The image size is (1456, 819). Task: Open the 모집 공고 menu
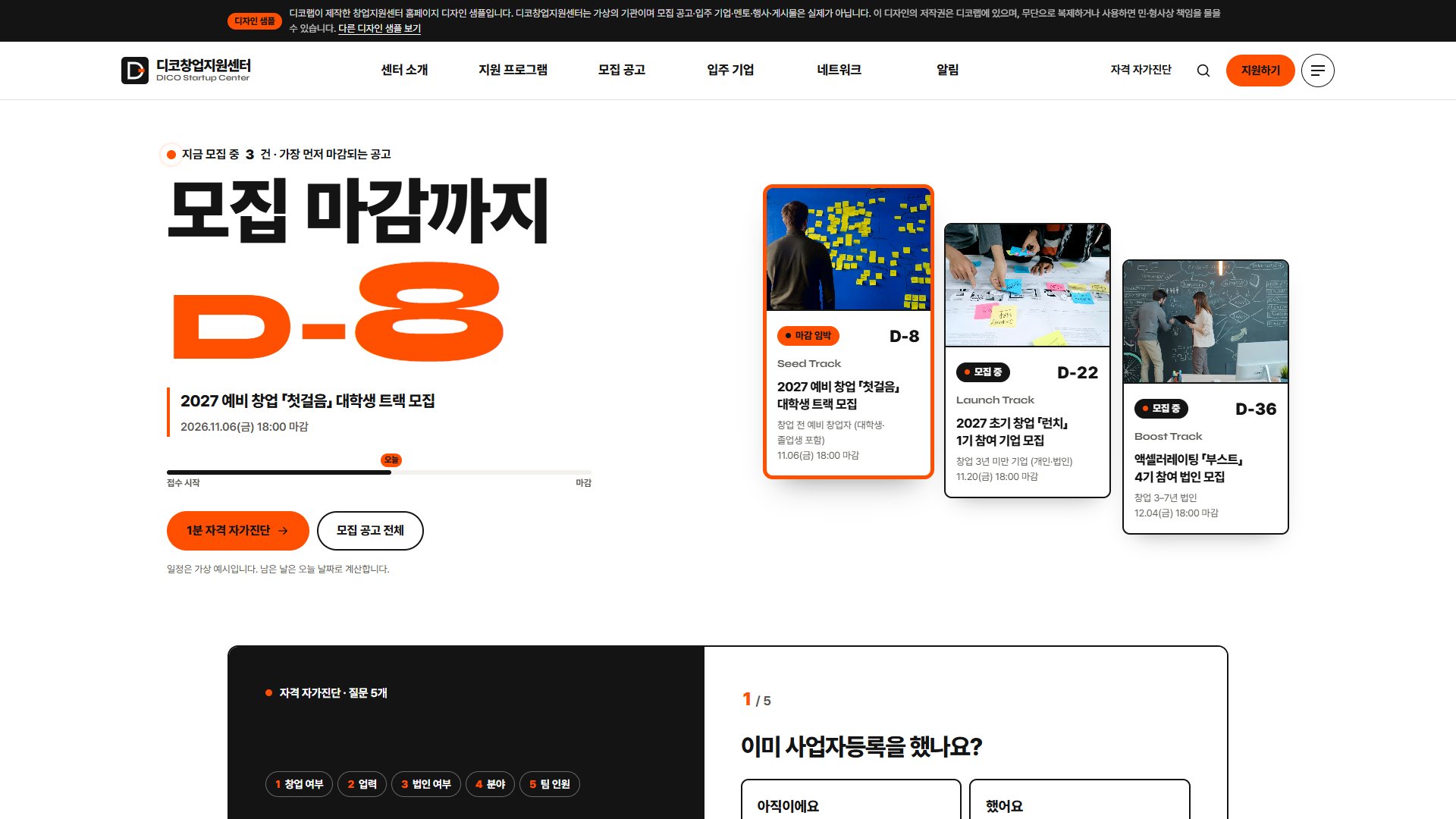point(622,70)
